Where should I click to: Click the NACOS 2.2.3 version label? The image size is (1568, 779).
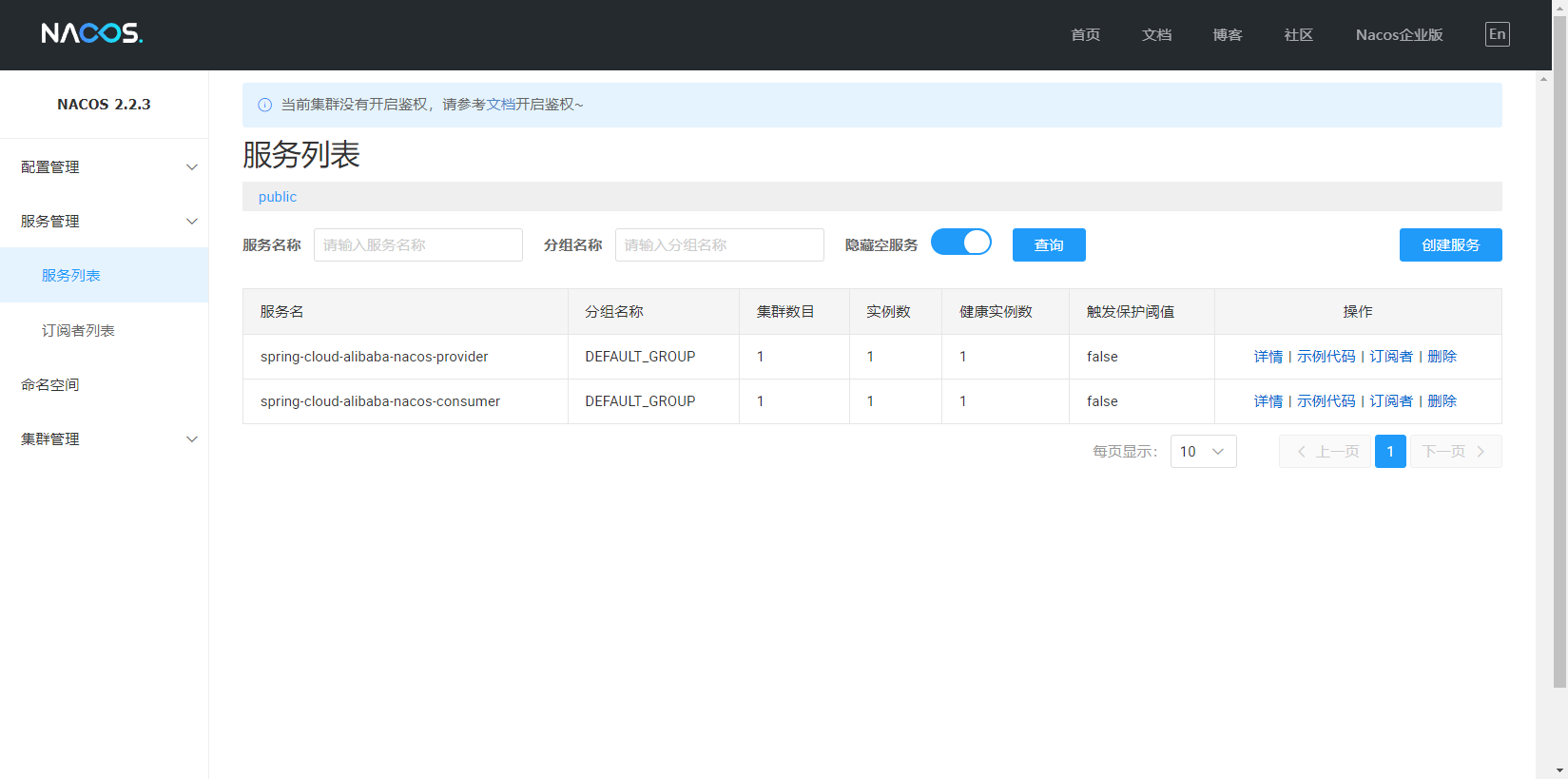click(x=104, y=105)
